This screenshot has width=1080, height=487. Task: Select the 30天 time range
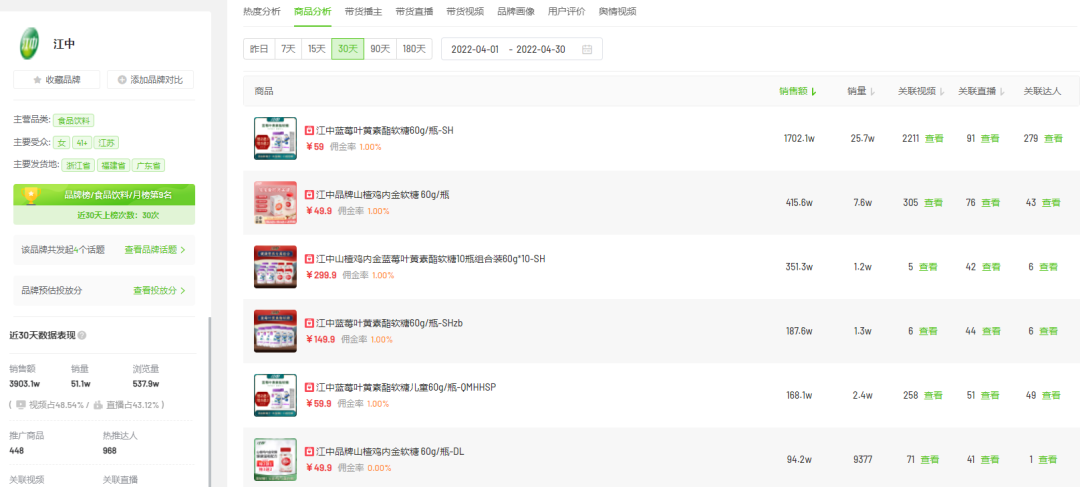348,49
